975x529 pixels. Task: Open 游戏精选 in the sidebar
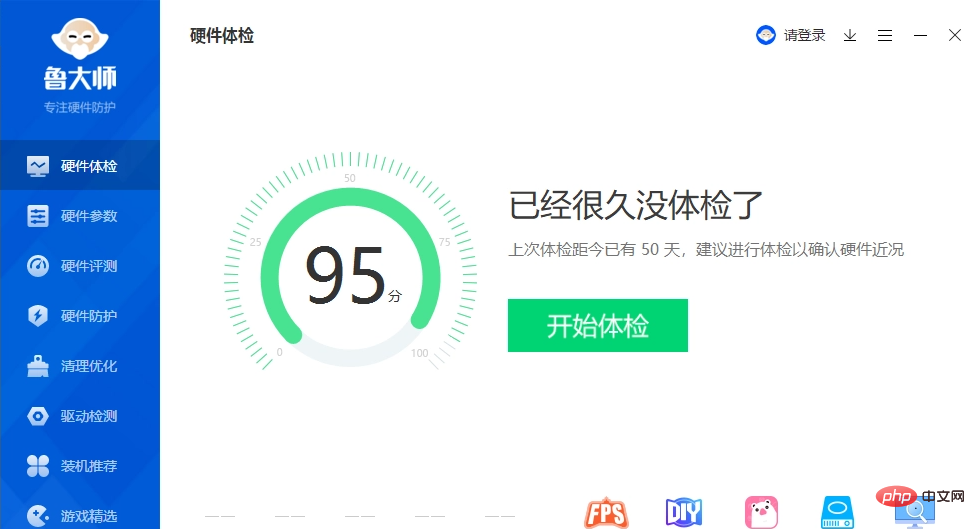pos(80,515)
